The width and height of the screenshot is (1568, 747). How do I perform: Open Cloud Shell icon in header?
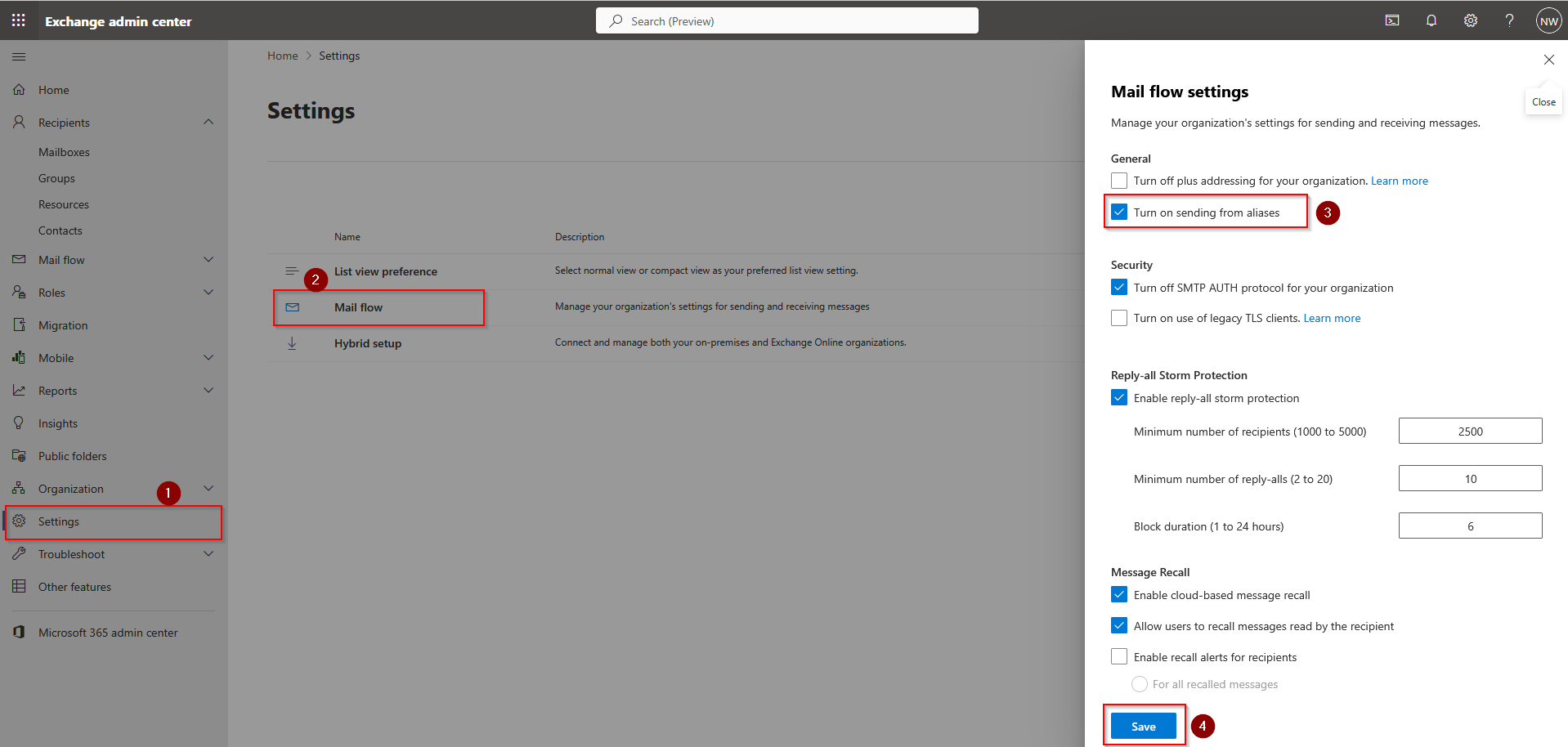pyautogui.click(x=1392, y=20)
